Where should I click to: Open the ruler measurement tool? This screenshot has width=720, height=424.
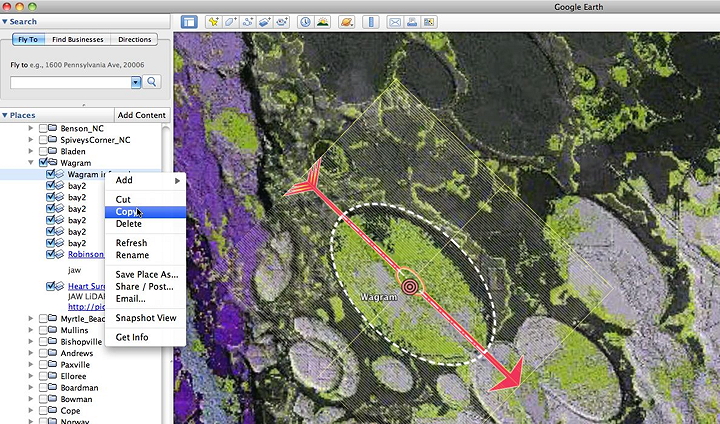(x=371, y=21)
